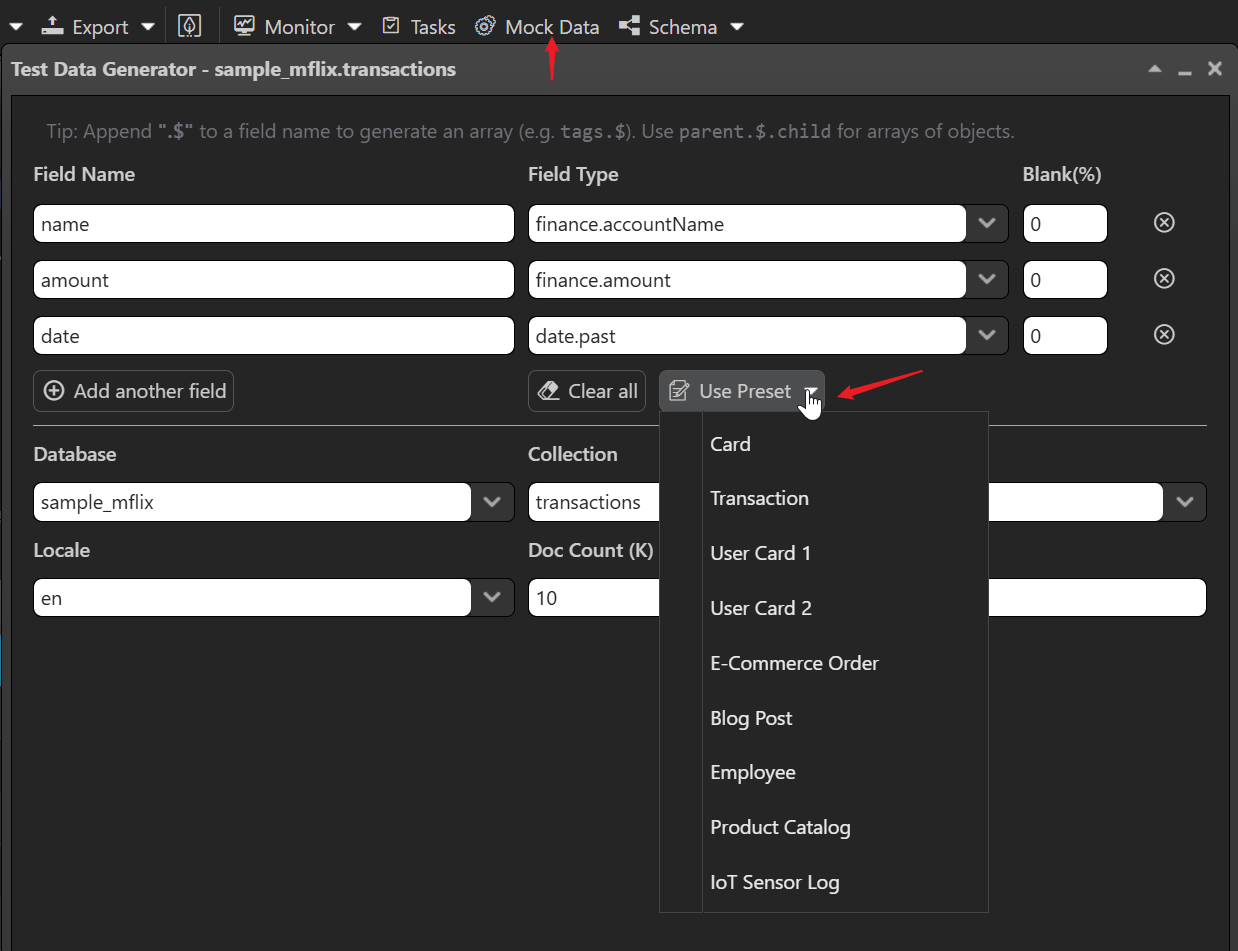Choose the Employee preset

coord(823,772)
